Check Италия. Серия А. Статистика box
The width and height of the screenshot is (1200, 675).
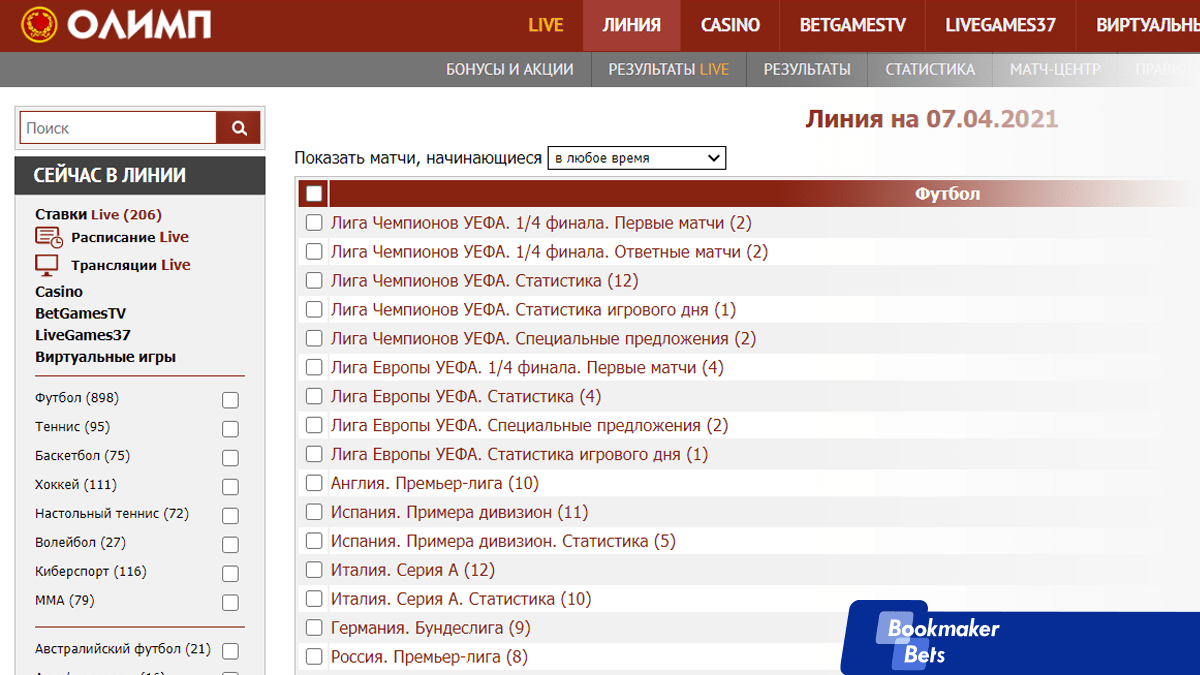314,600
